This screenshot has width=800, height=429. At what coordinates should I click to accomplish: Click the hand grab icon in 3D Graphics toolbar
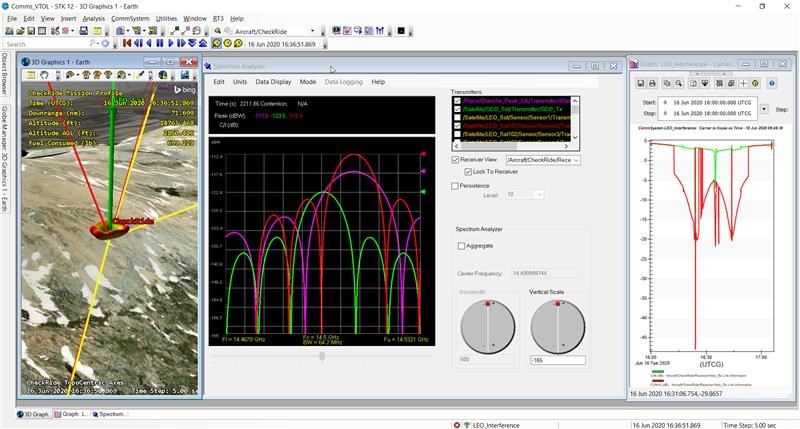(x=44, y=75)
